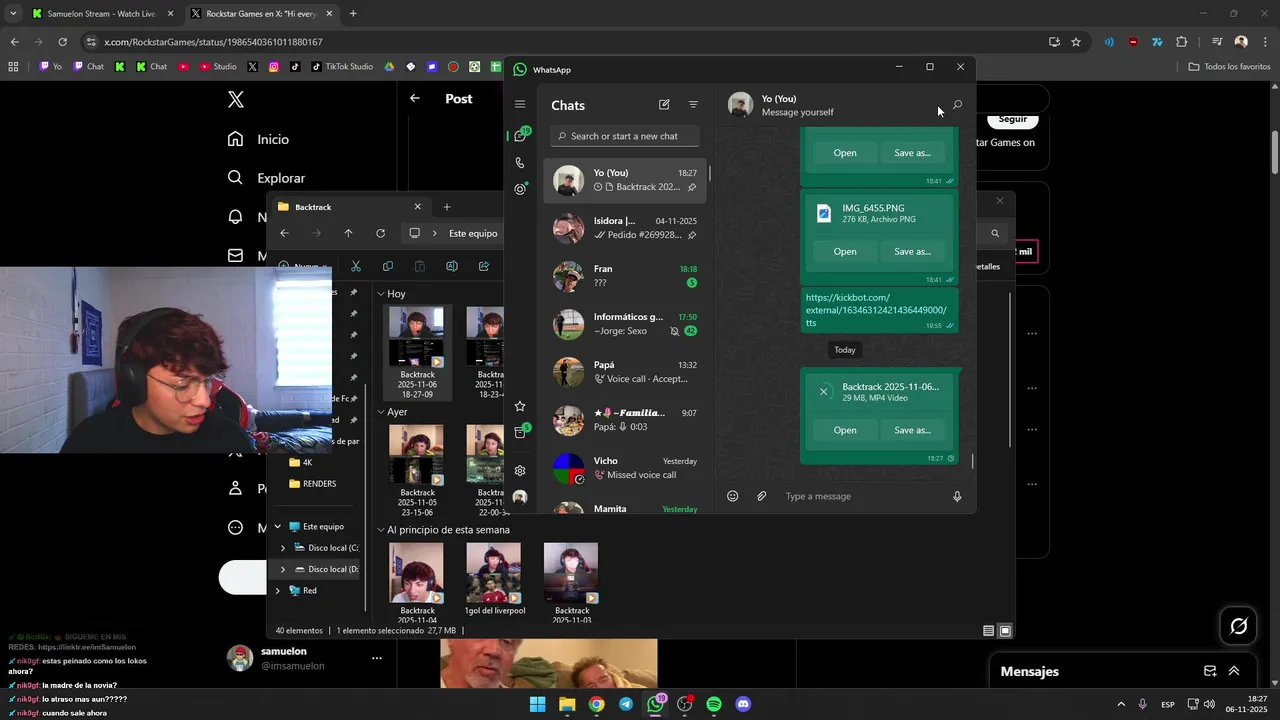This screenshot has width=1280, height=720.
Task: Go up one folder level in File Explorer
Action: click(x=348, y=233)
